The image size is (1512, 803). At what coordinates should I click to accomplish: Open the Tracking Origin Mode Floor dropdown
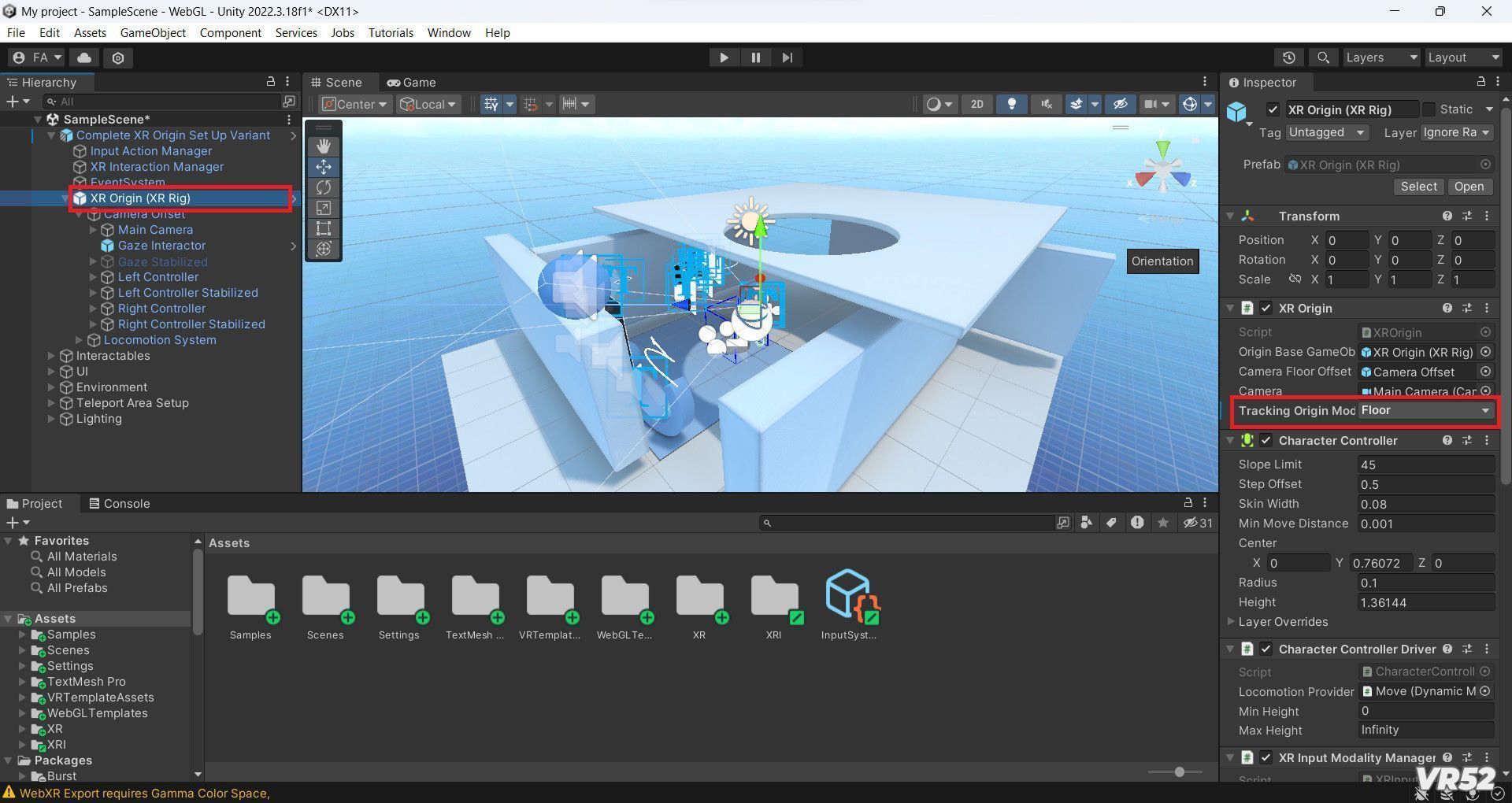pos(1425,410)
